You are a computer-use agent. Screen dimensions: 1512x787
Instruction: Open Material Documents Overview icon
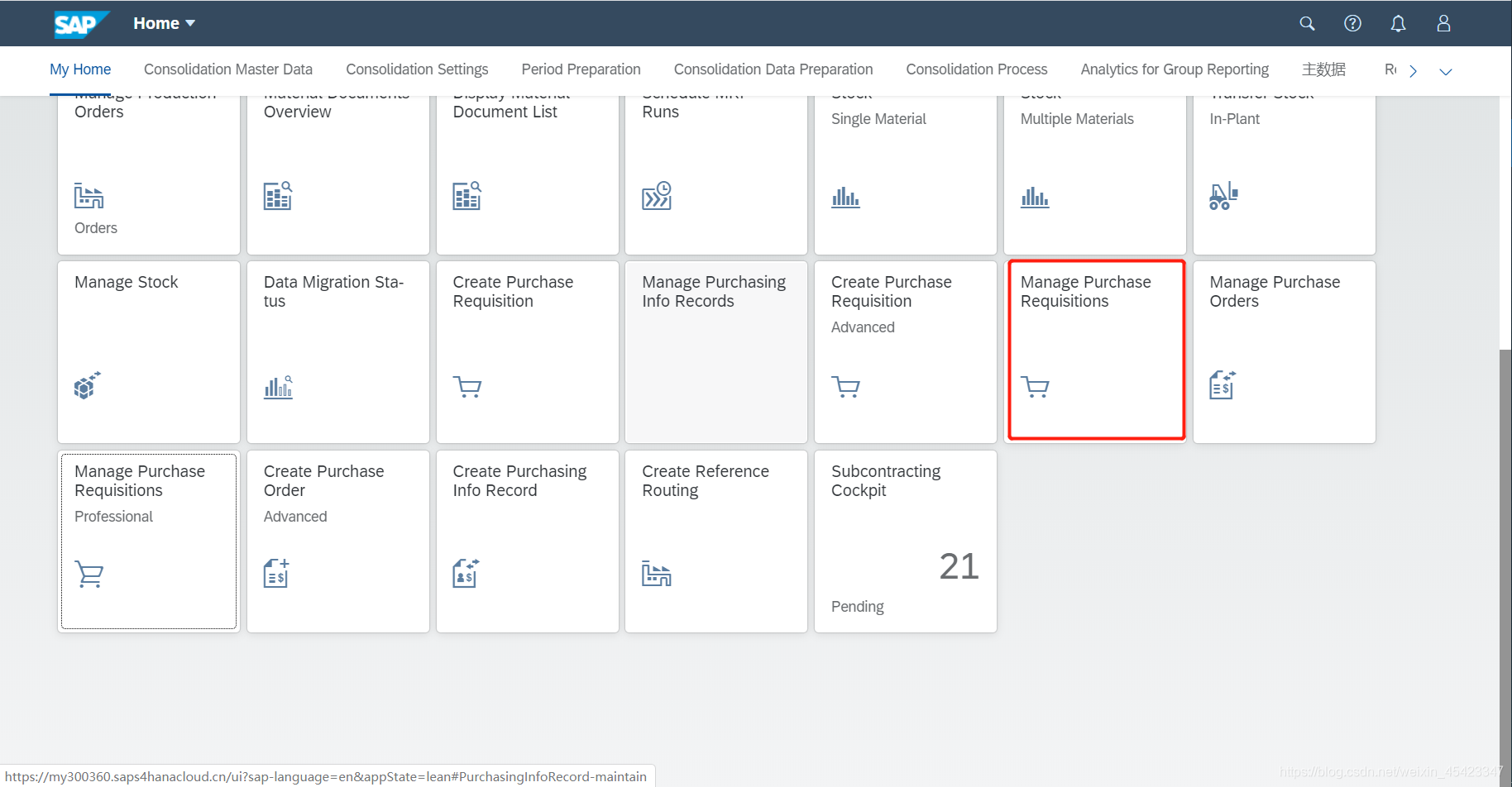pyautogui.click(x=278, y=196)
